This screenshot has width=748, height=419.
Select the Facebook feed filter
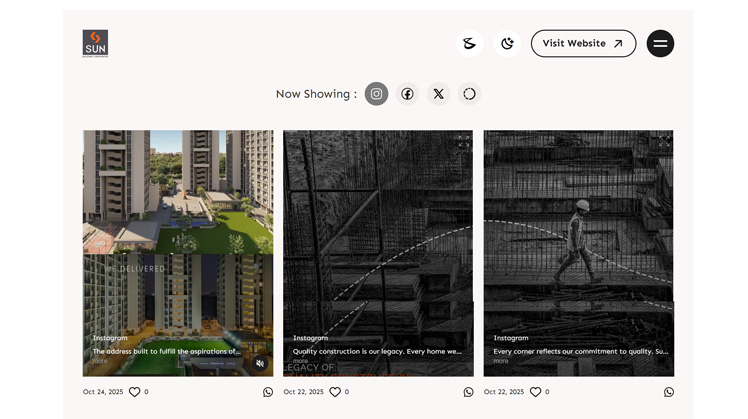(407, 94)
